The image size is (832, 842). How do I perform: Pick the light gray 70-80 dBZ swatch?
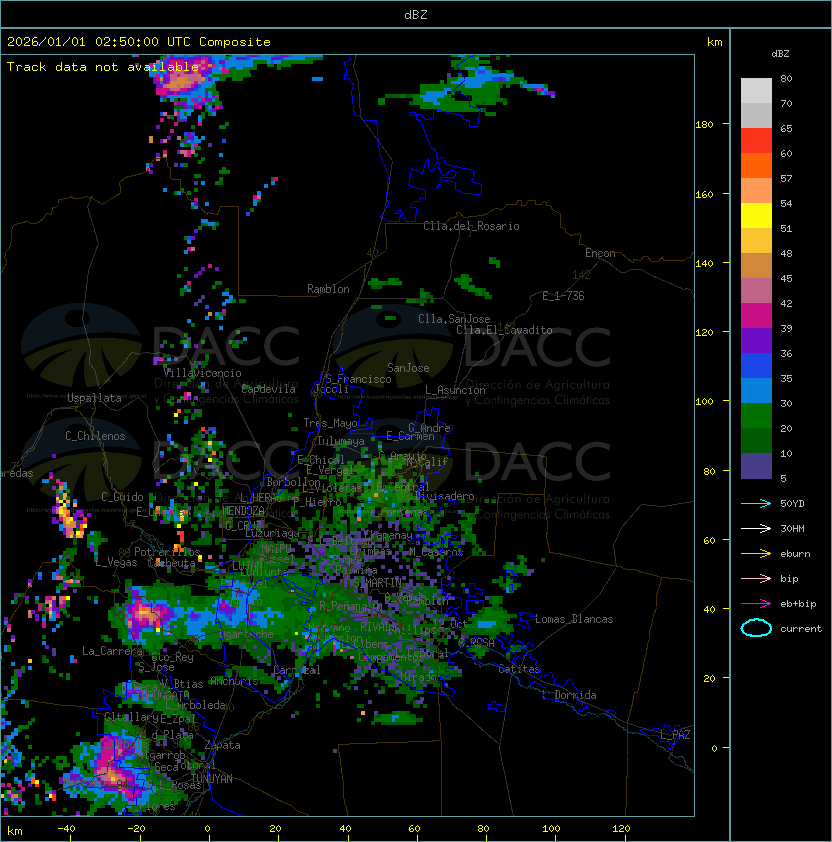[756, 91]
